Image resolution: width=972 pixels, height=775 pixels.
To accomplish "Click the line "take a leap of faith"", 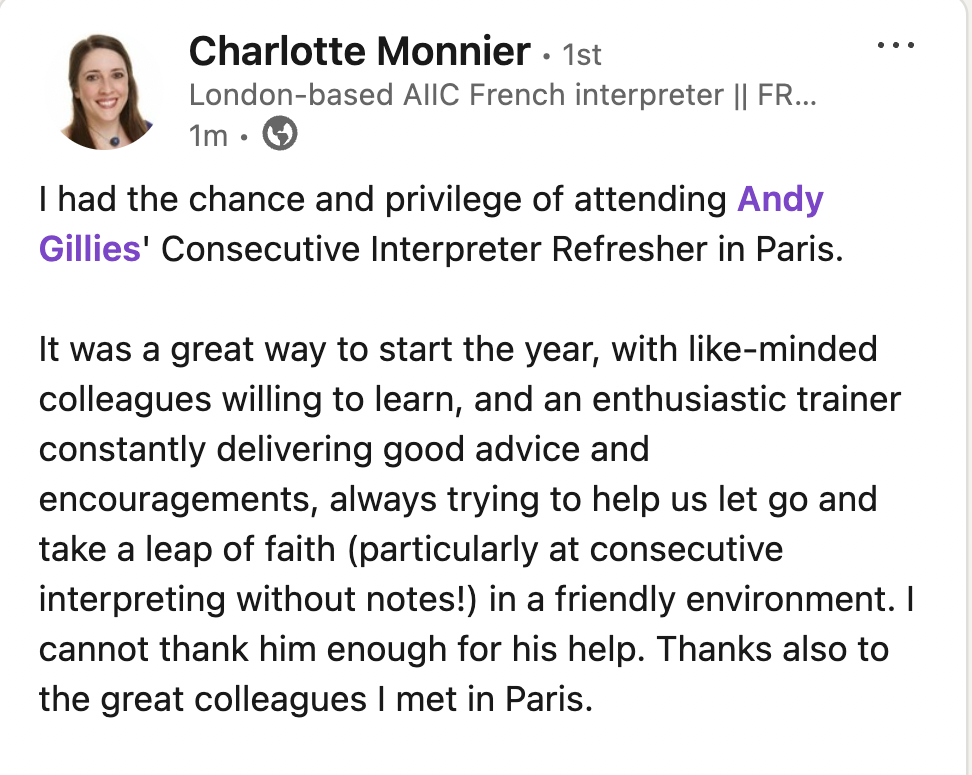I will coord(410,549).
